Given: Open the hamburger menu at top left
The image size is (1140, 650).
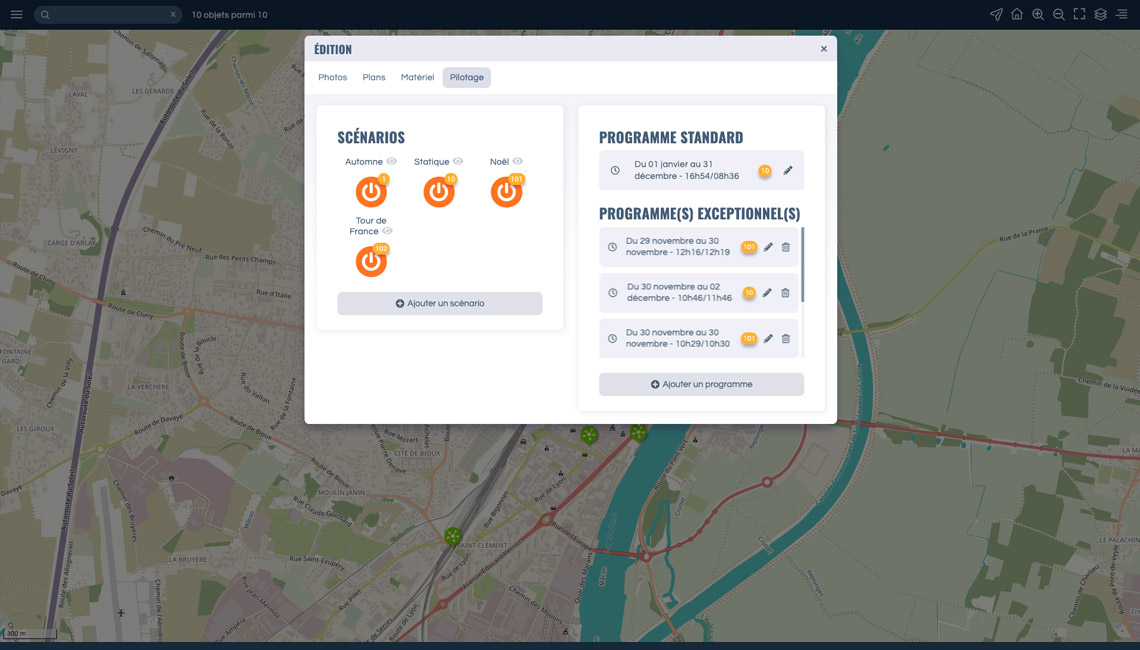Looking at the screenshot, I should point(16,15).
